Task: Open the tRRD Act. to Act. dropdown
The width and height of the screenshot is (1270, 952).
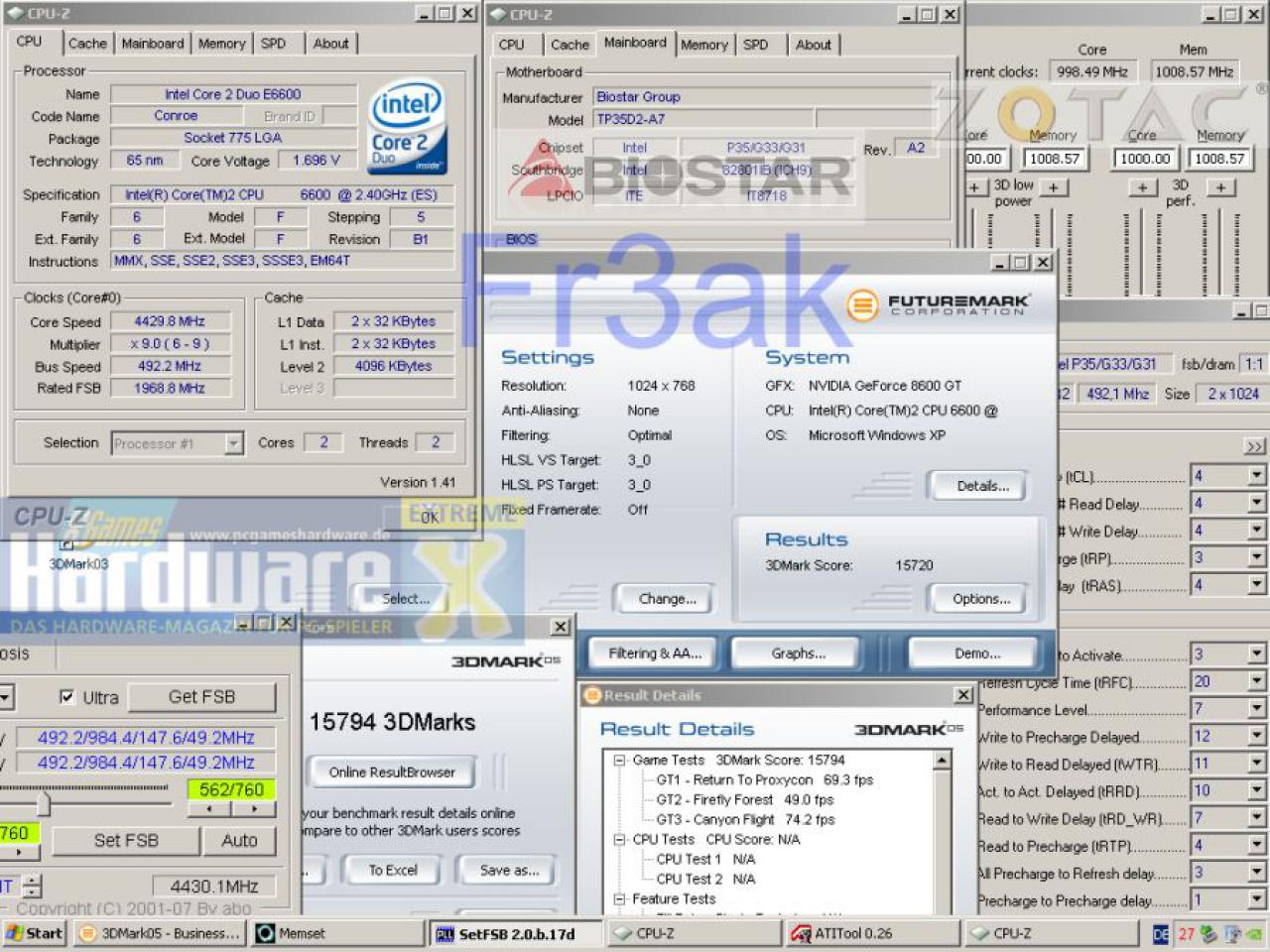Action: pos(1256,791)
